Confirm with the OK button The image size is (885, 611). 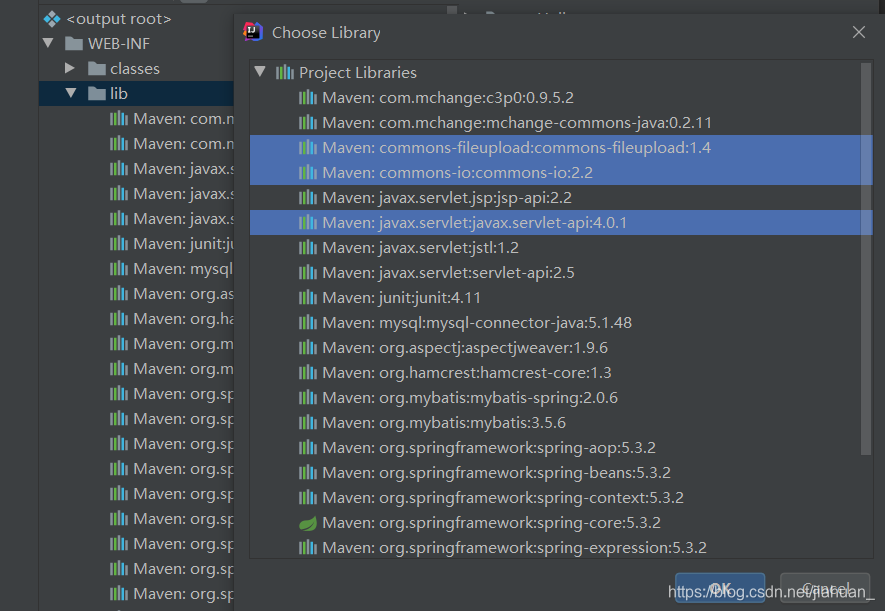click(720, 588)
